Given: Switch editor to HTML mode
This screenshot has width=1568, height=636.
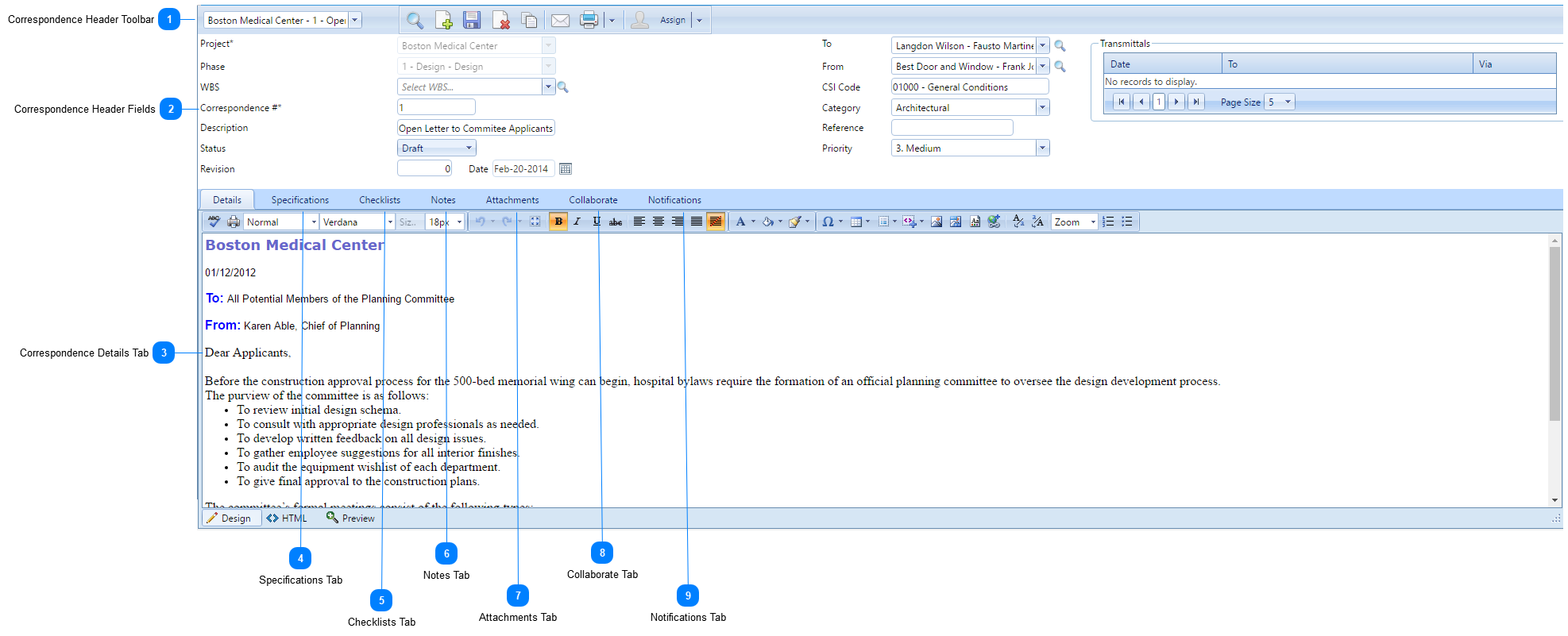Looking at the screenshot, I should [x=287, y=518].
